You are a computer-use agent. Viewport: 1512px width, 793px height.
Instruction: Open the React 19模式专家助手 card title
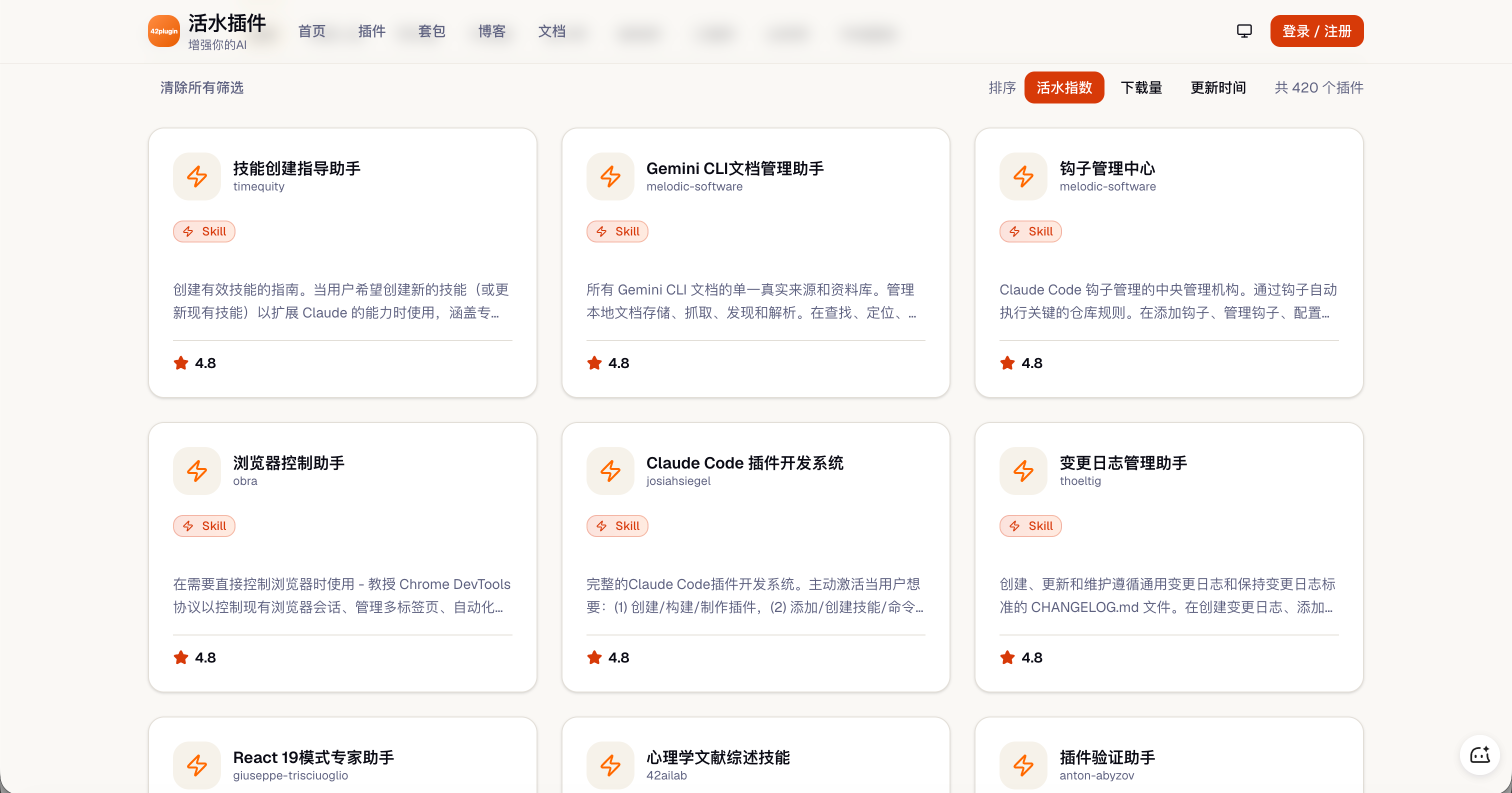point(313,757)
